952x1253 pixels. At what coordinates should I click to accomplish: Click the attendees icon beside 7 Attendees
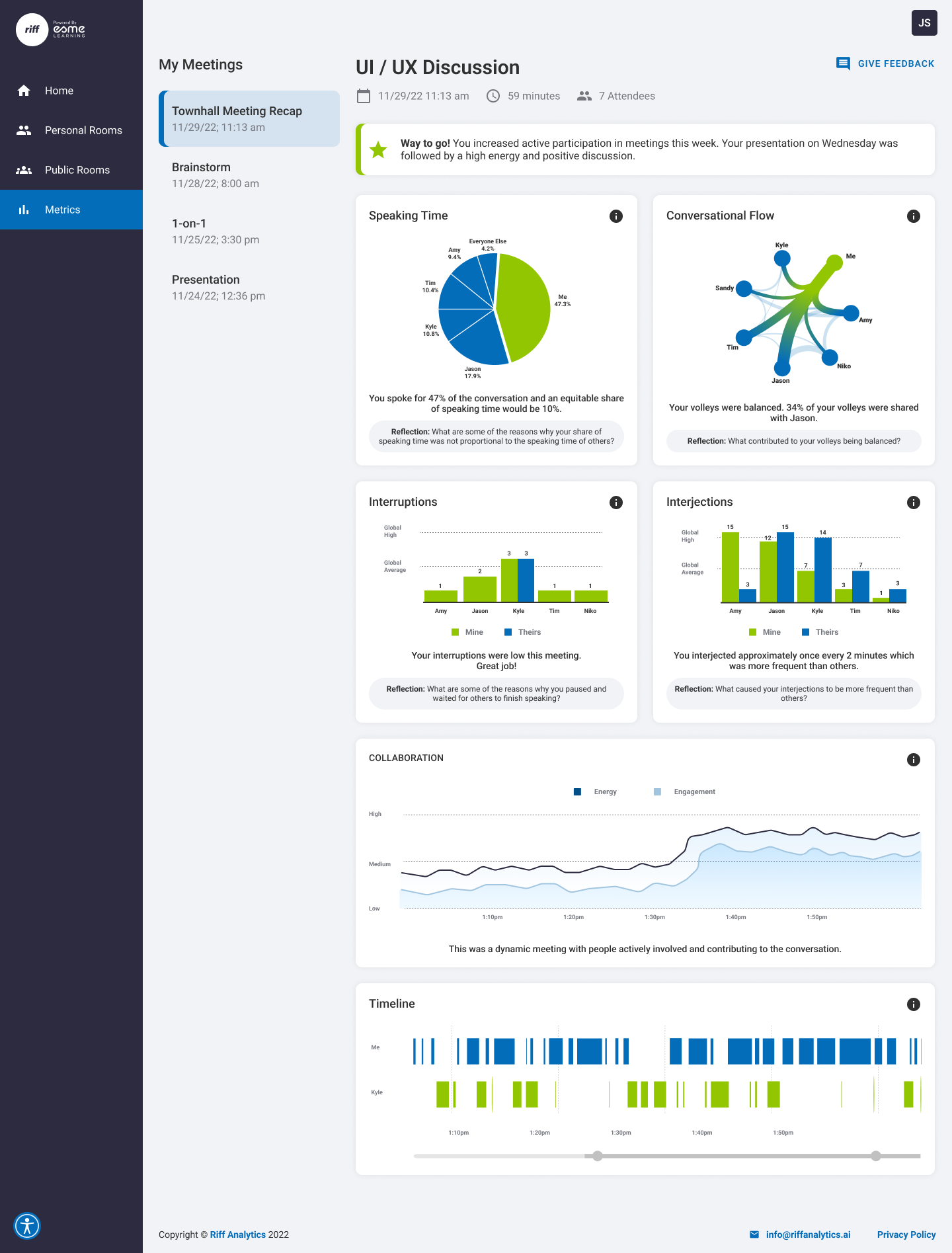tap(584, 96)
